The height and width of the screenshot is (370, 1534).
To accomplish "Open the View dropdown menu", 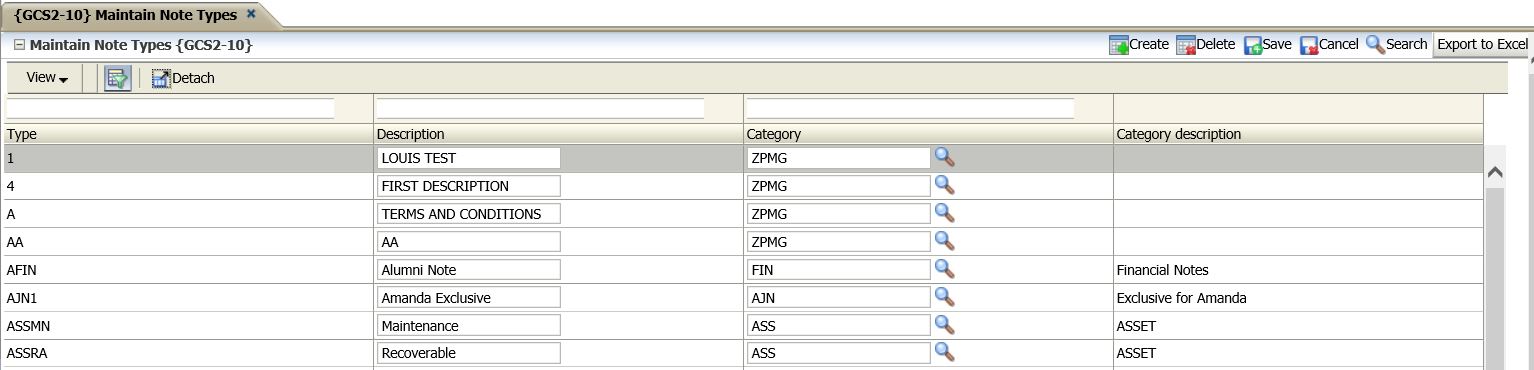I will pos(47,78).
